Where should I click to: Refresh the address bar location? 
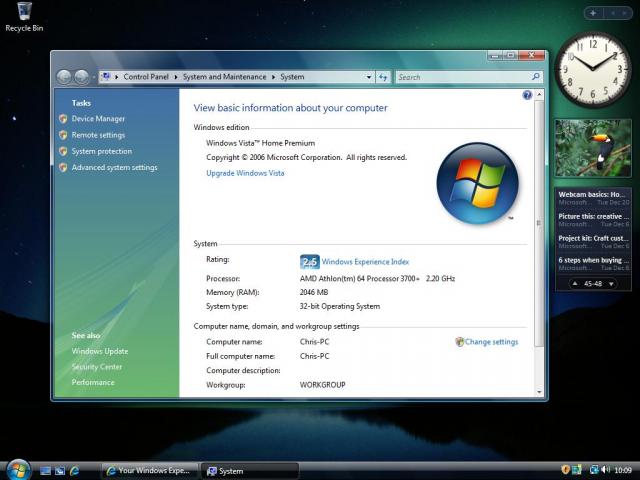[383, 77]
